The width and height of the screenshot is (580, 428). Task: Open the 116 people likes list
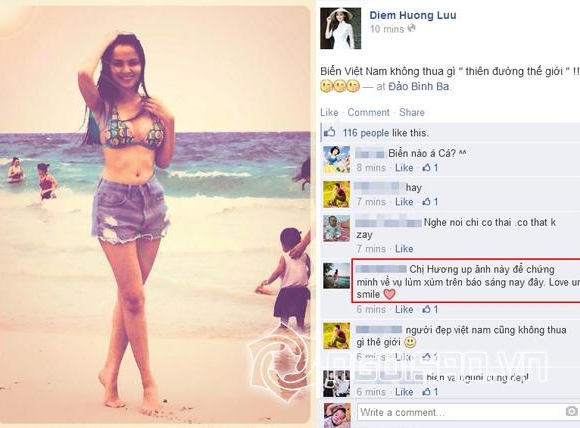coord(365,133)
